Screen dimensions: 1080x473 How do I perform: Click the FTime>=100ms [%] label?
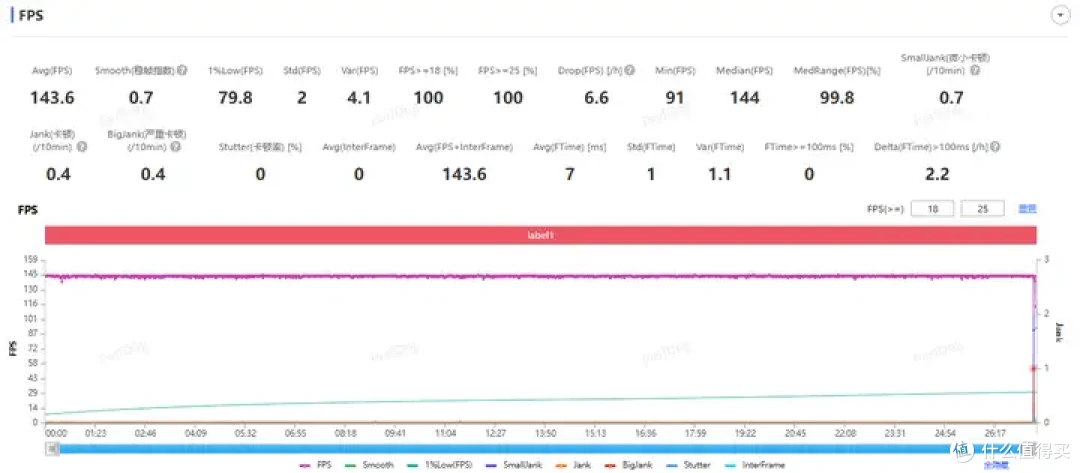809,147
